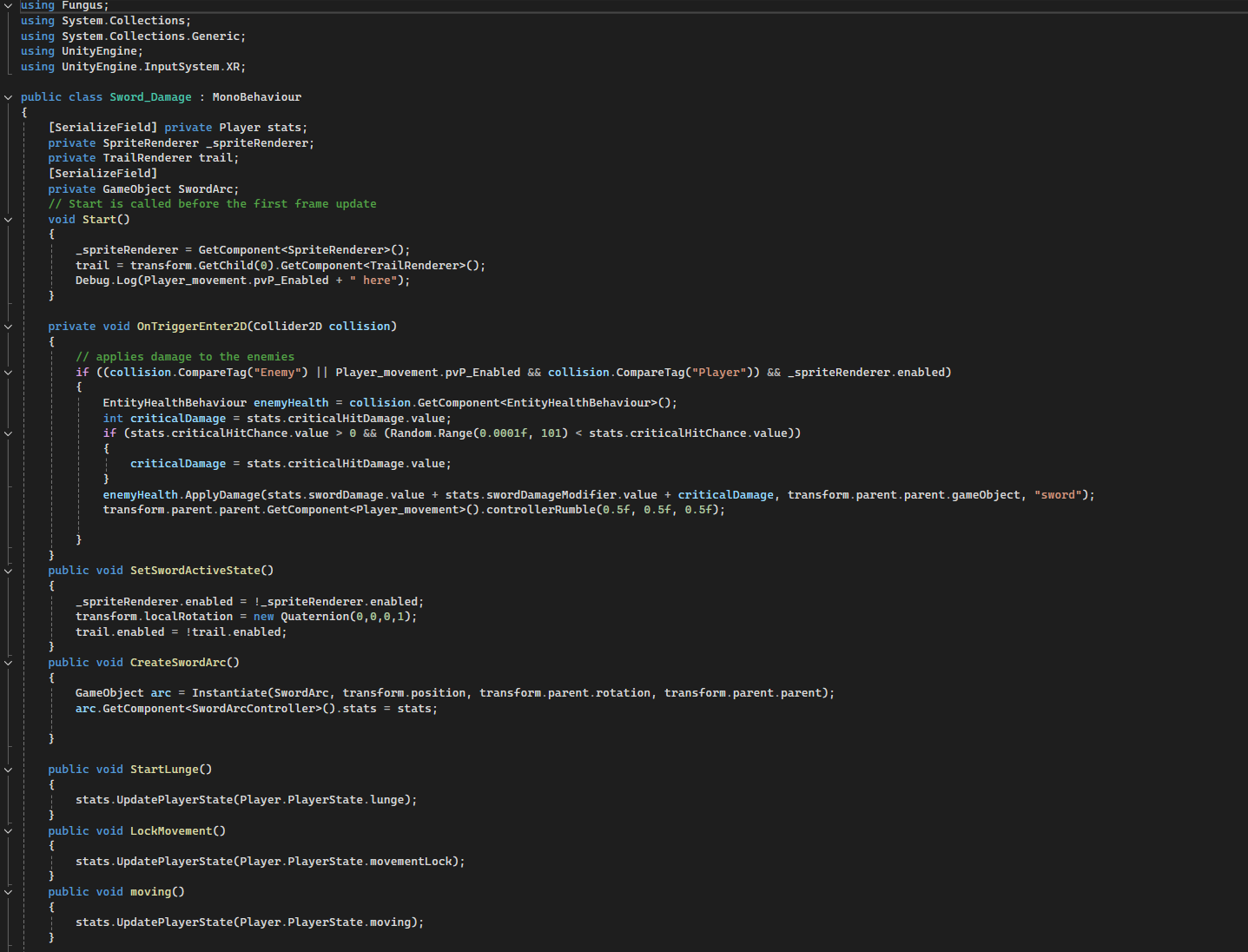
Task: Collapse the OnTriggerEnter2D method
Action: [8, 326]
